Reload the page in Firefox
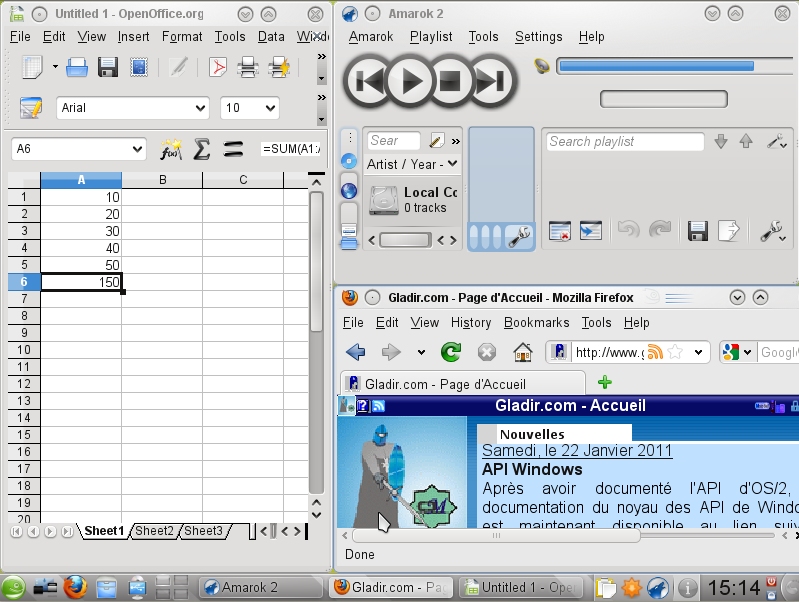Viewport: 799px width, 602px height. (x=451, y=352)
